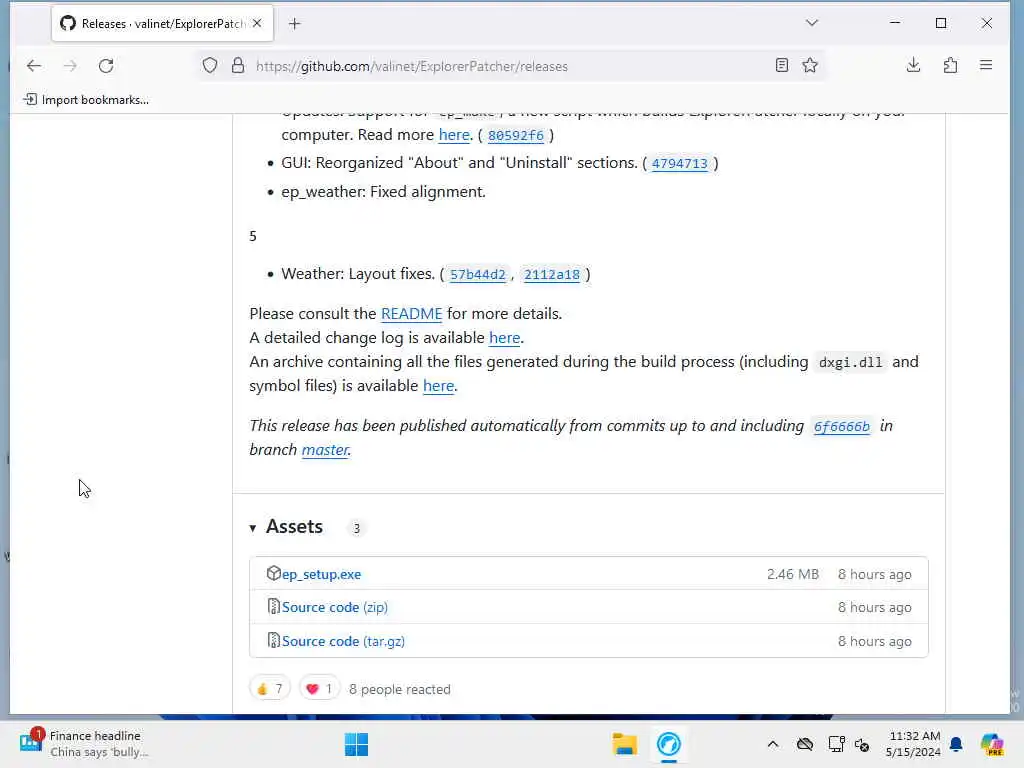This screenshot has height=768, width=1024.
Task: Click the display connection tray icon
Action: point(837,744)
